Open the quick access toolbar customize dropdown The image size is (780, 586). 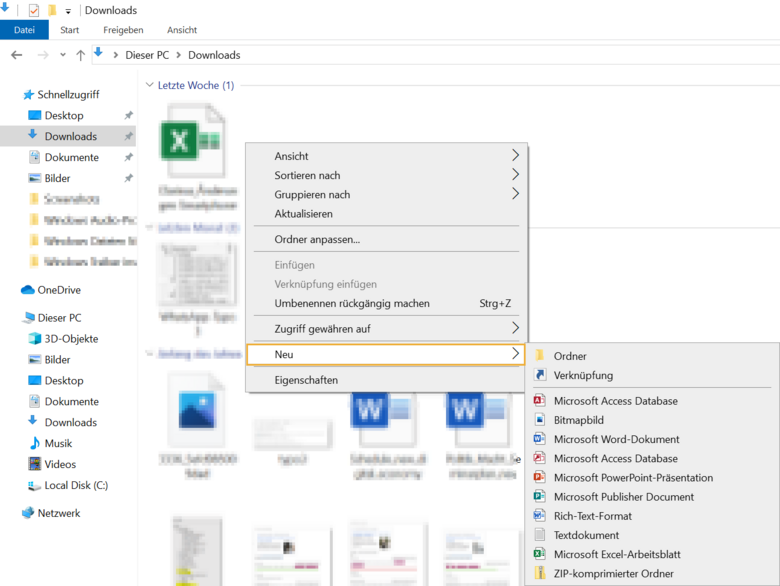pos(68,11)
